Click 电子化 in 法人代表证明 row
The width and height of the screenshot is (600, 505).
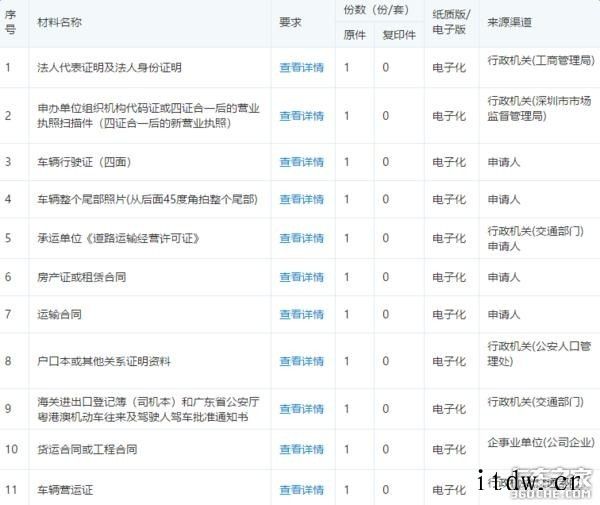tap(449, 68)
